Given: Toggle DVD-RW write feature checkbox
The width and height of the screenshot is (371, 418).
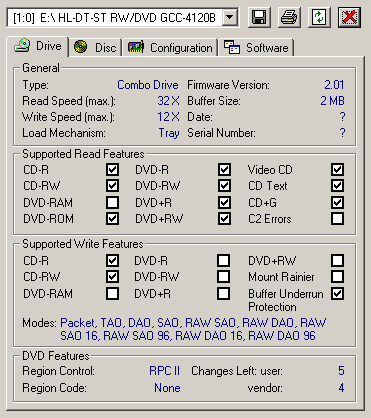Looking at the screenshot, I should coord(223,276).
